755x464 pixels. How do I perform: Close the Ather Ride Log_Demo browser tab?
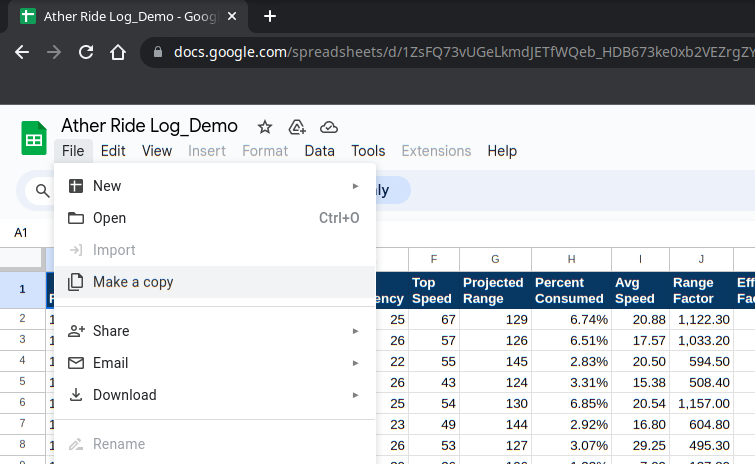tap(232, 16)
